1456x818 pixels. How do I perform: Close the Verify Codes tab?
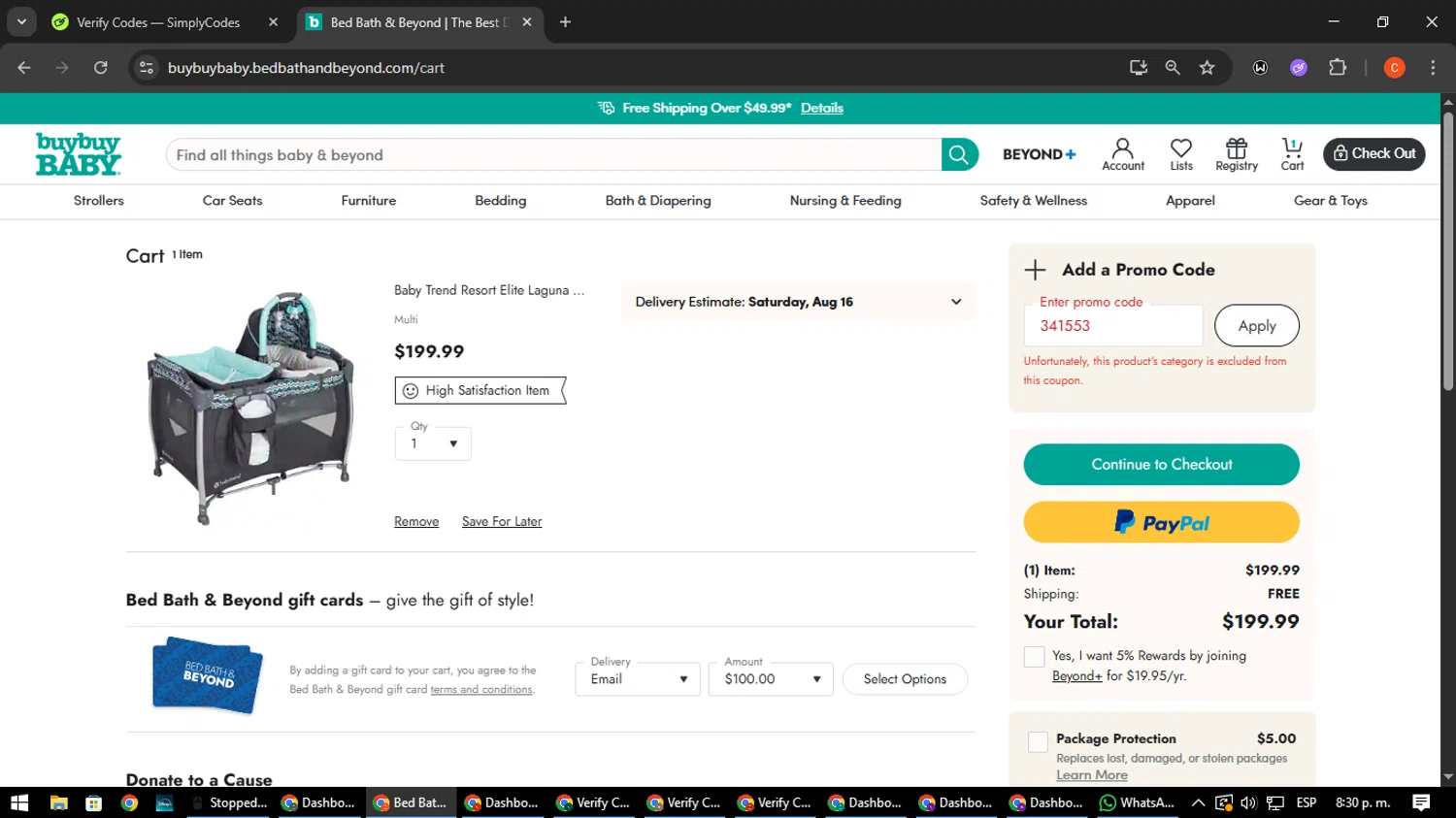274,22
